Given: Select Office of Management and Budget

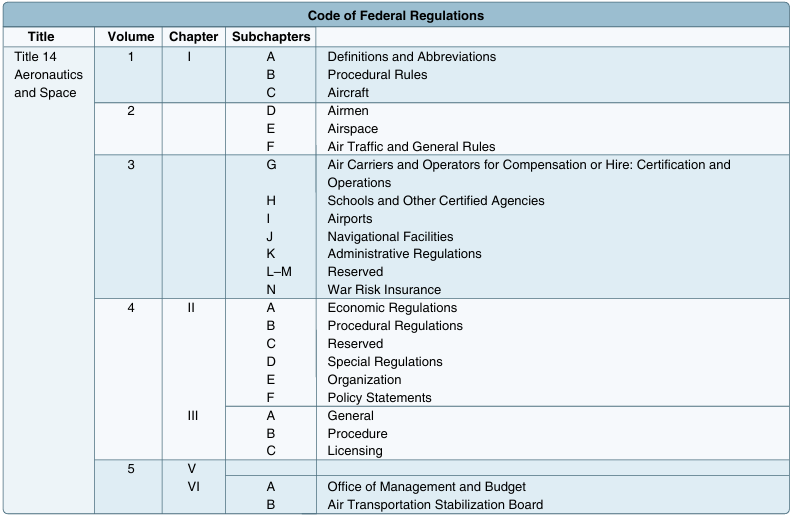Looking at the screenshot, I should click(426, 486).
